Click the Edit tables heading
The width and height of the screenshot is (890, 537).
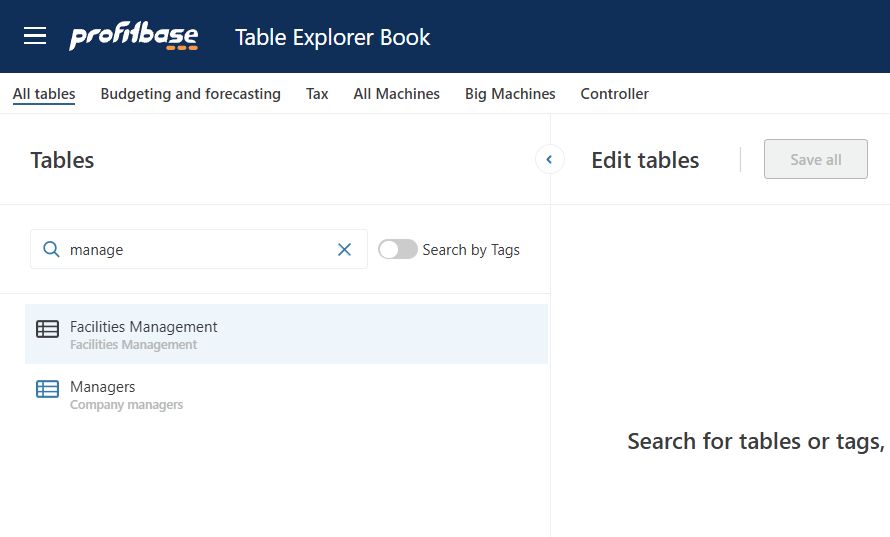[645, 160]
